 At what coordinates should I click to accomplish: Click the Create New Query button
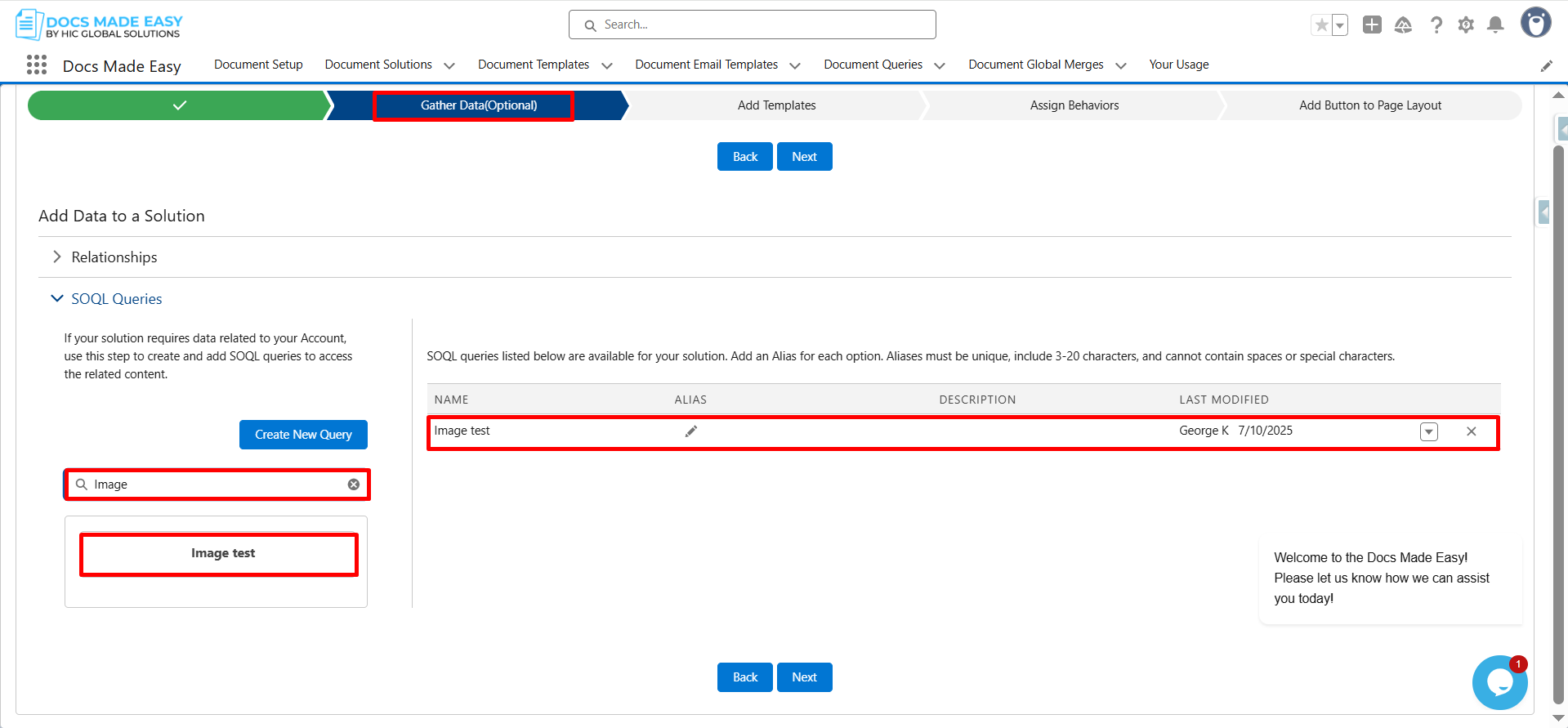pyautogui.click(x=303, y=435)
